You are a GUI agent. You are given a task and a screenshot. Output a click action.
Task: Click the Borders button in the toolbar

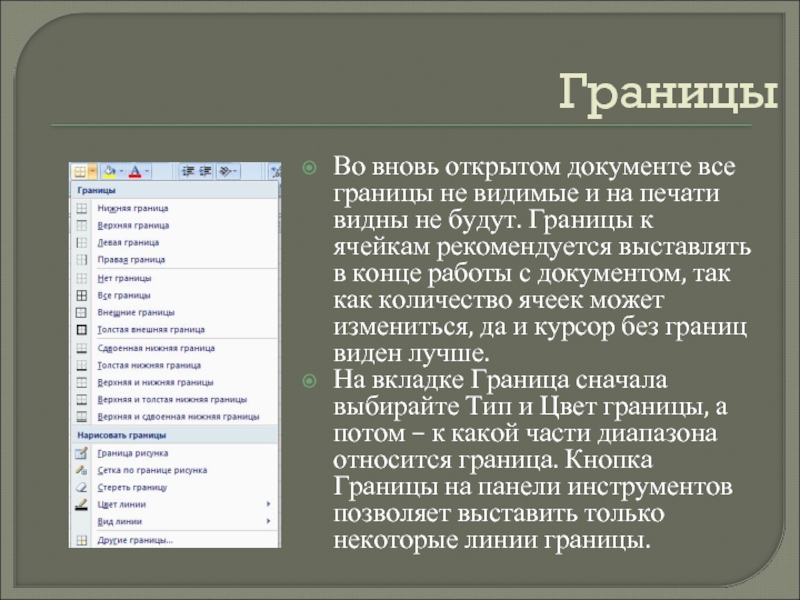pos(80,171)
